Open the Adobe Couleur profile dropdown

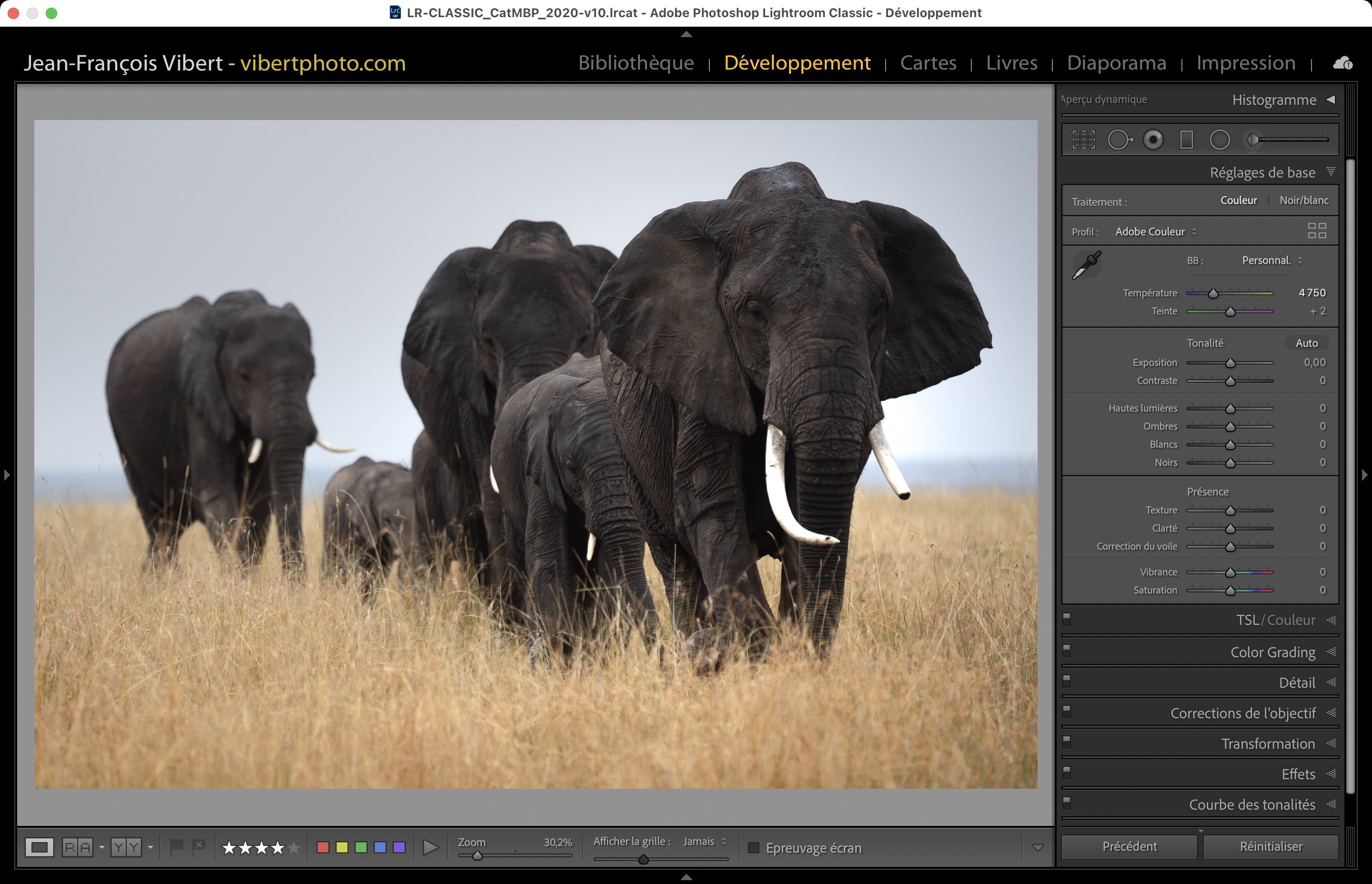click(1155, 232)
